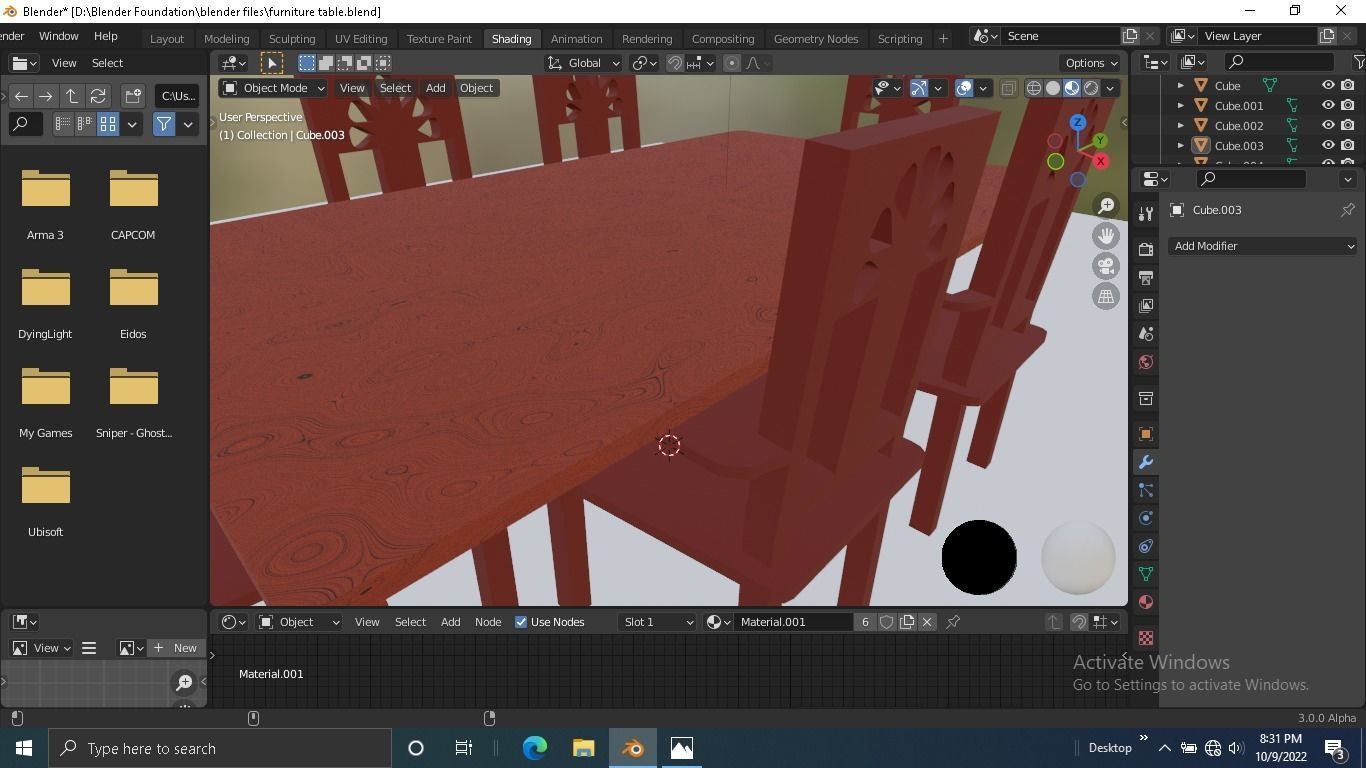Open the CAPCOM folder
This screenshot has height=768, width=1366.
133,204
